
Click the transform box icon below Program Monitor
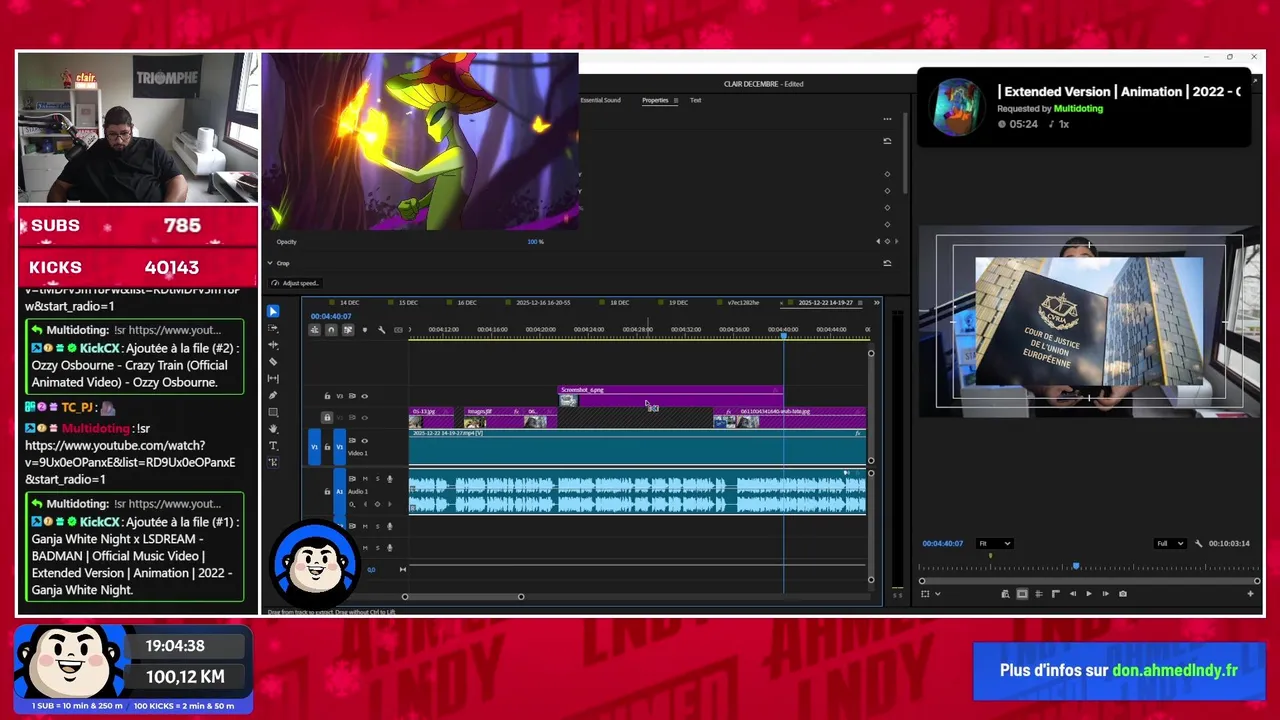pos(925,594)
